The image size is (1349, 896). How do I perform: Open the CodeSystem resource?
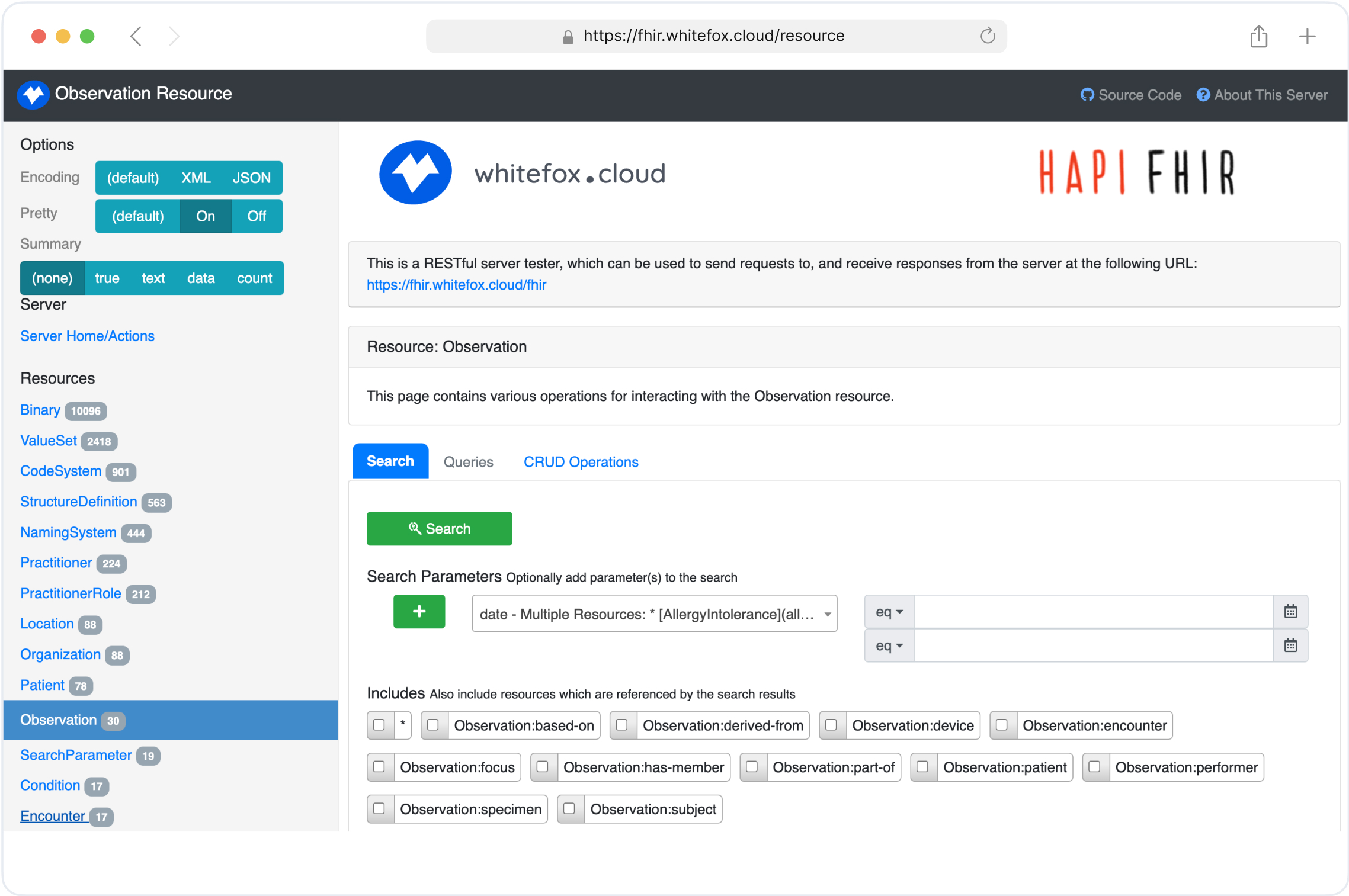(60, 471)
